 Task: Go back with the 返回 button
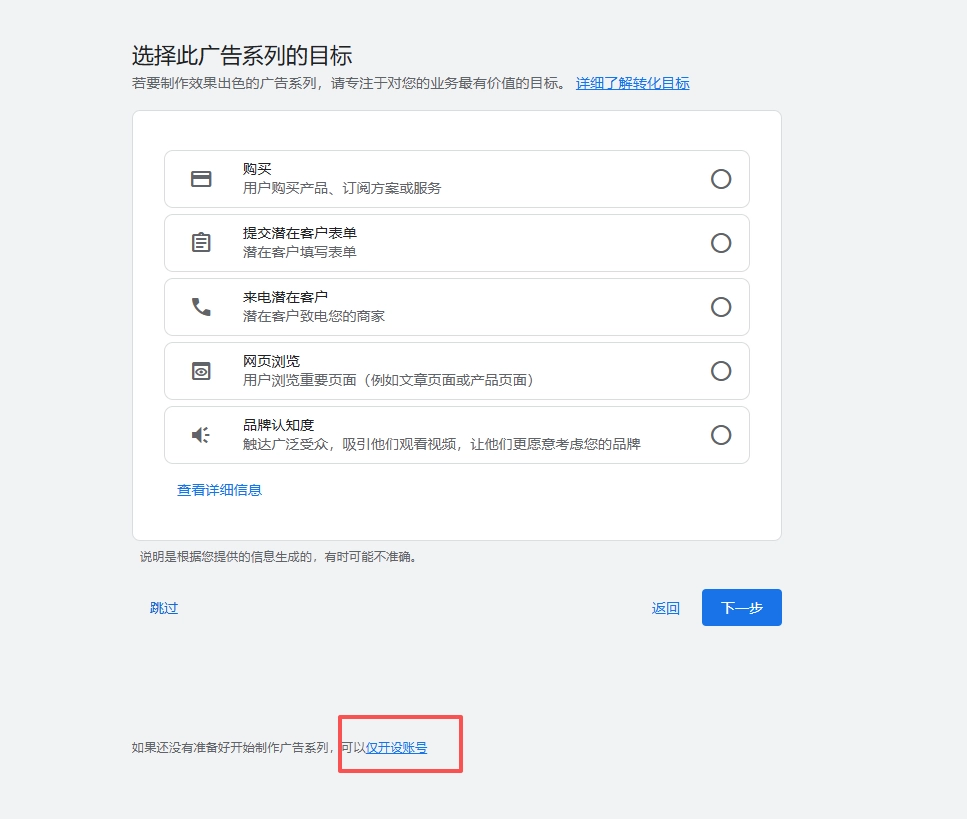[665, 608]
